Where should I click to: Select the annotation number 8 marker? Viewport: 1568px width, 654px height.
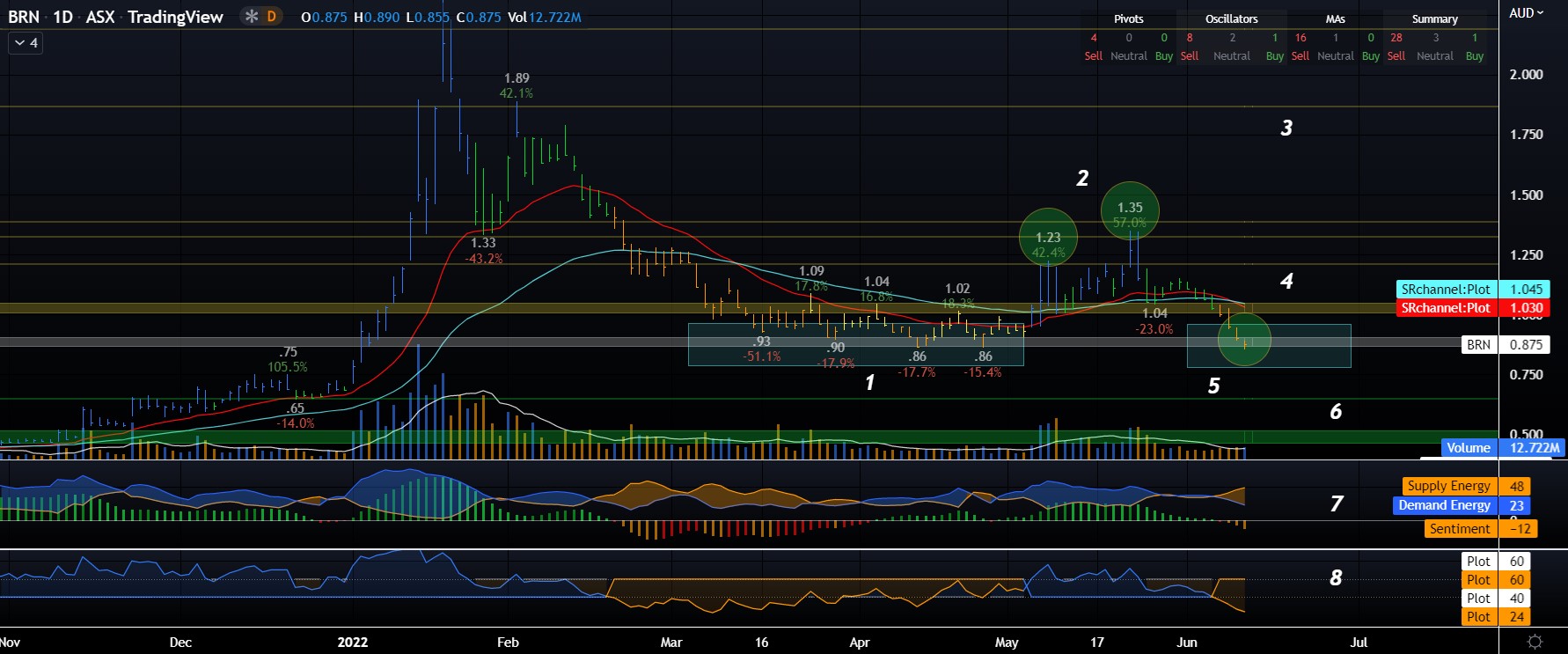pos(1336,577)
